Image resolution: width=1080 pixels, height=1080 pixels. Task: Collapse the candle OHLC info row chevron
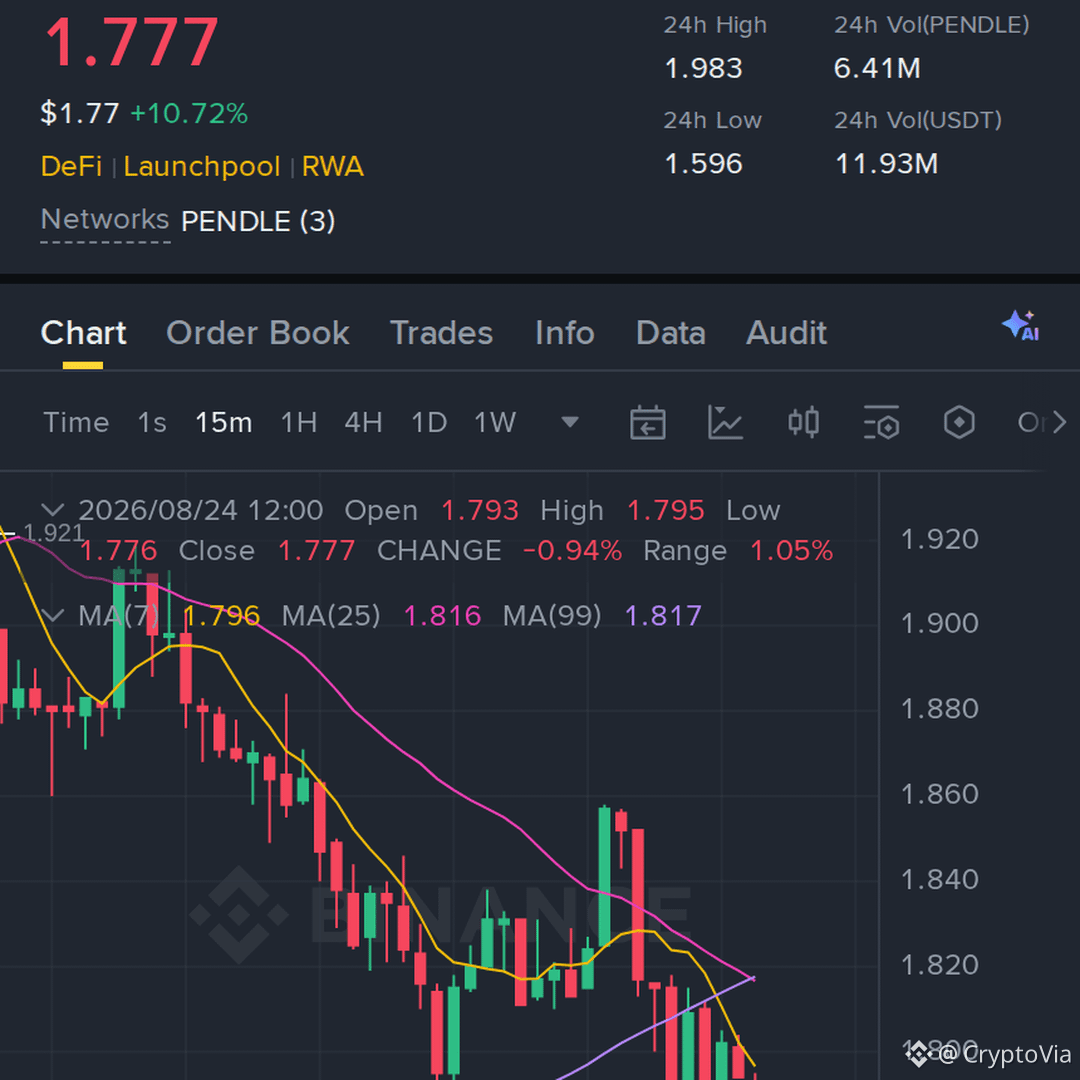point(53,510)
